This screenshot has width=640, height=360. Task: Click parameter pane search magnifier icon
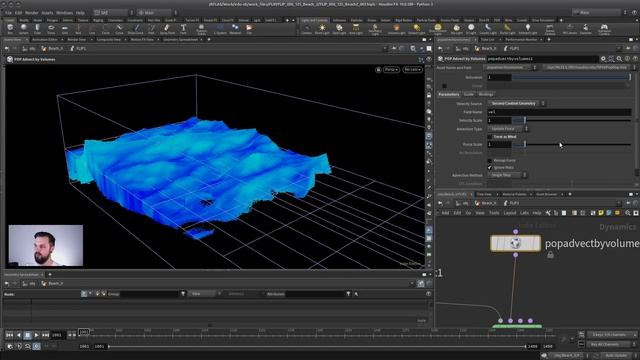coord(619,59)
